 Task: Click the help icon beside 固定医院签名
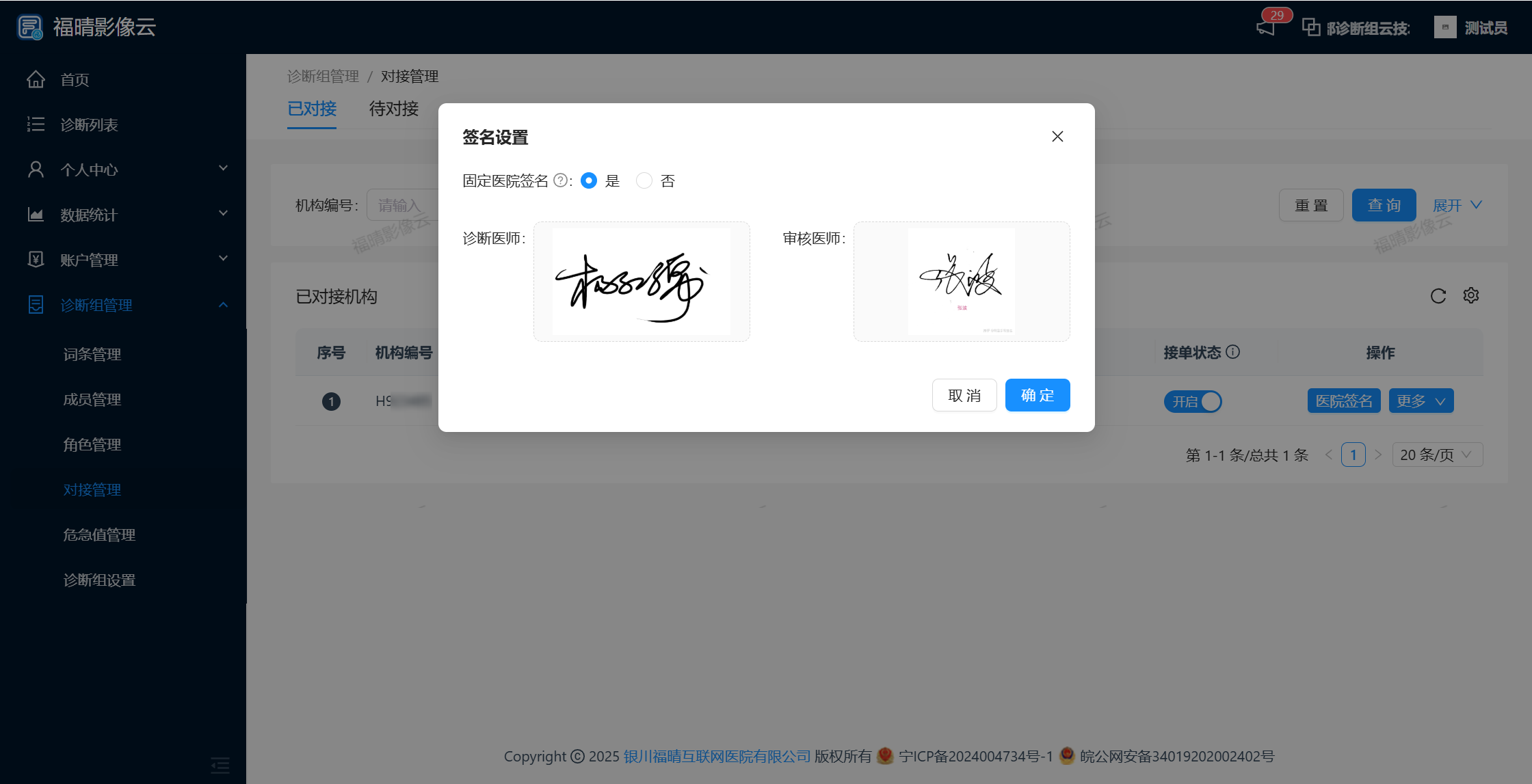560,180
